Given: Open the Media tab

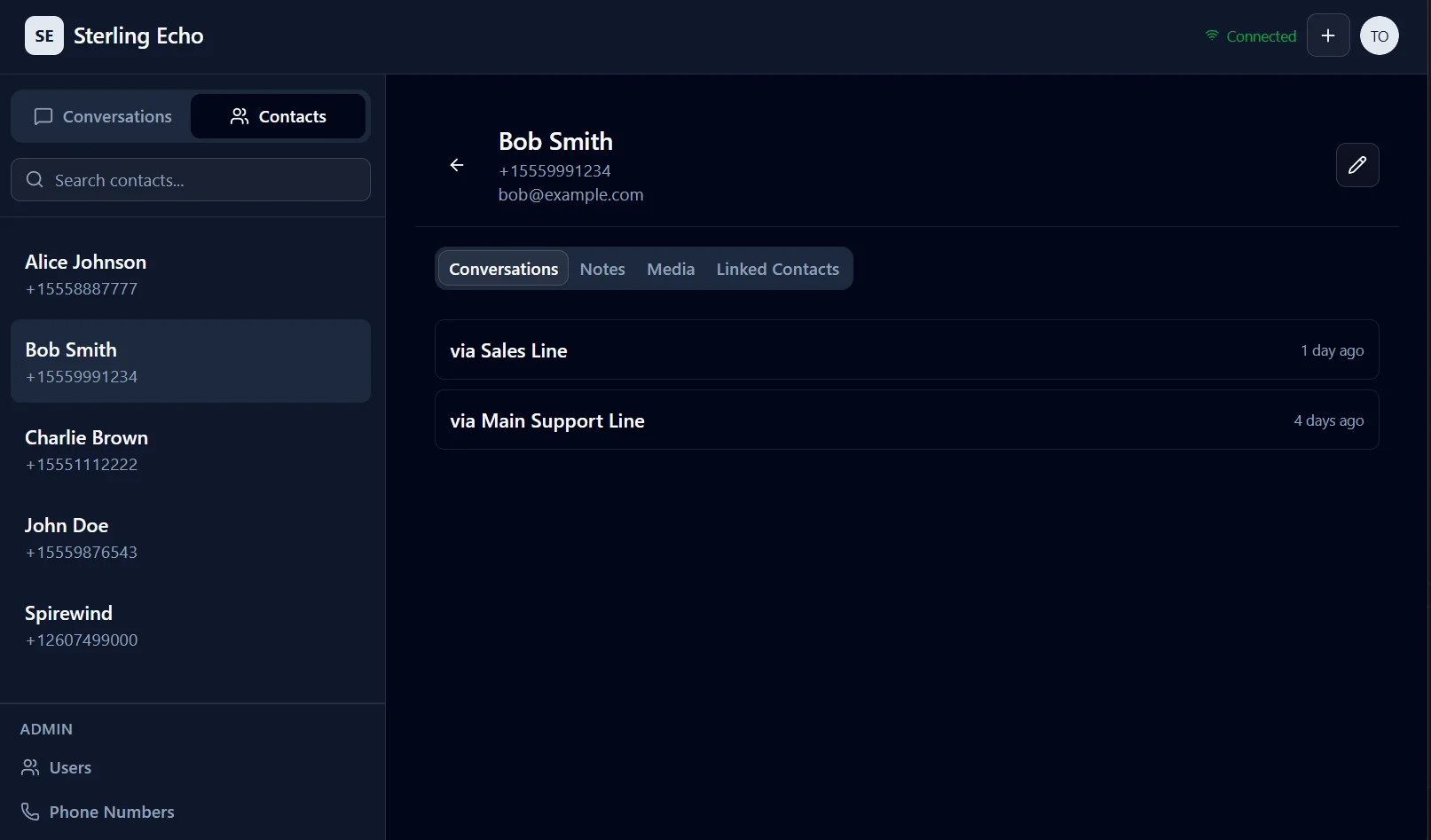Looking at the screenshot, I should tap(670, 268).
